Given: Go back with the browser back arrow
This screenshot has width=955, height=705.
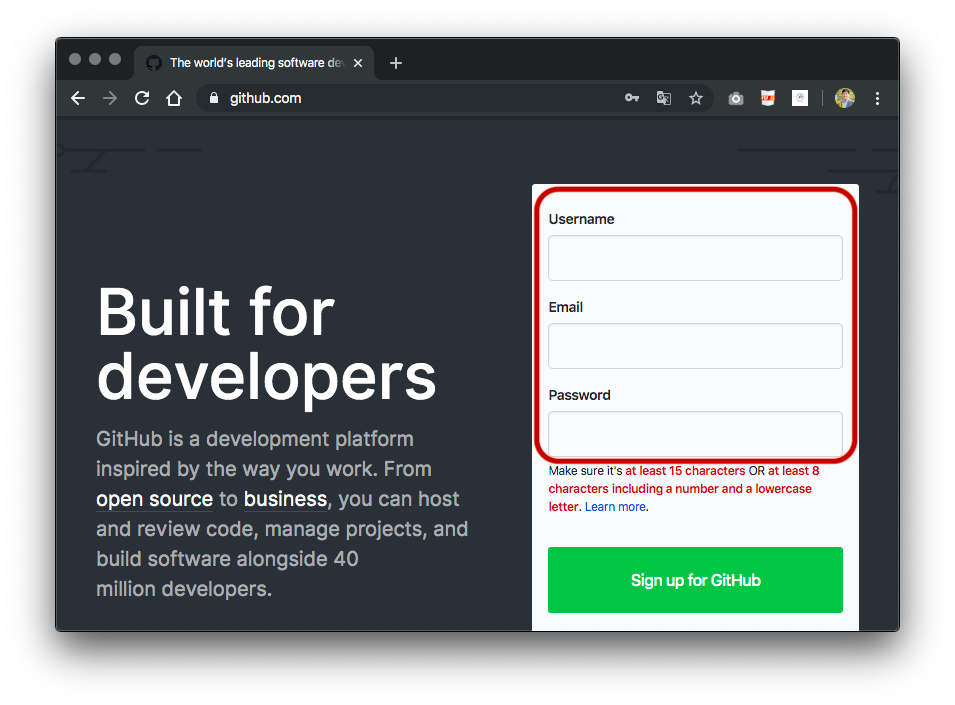Looking at the screenshot, I should (78, 98).
